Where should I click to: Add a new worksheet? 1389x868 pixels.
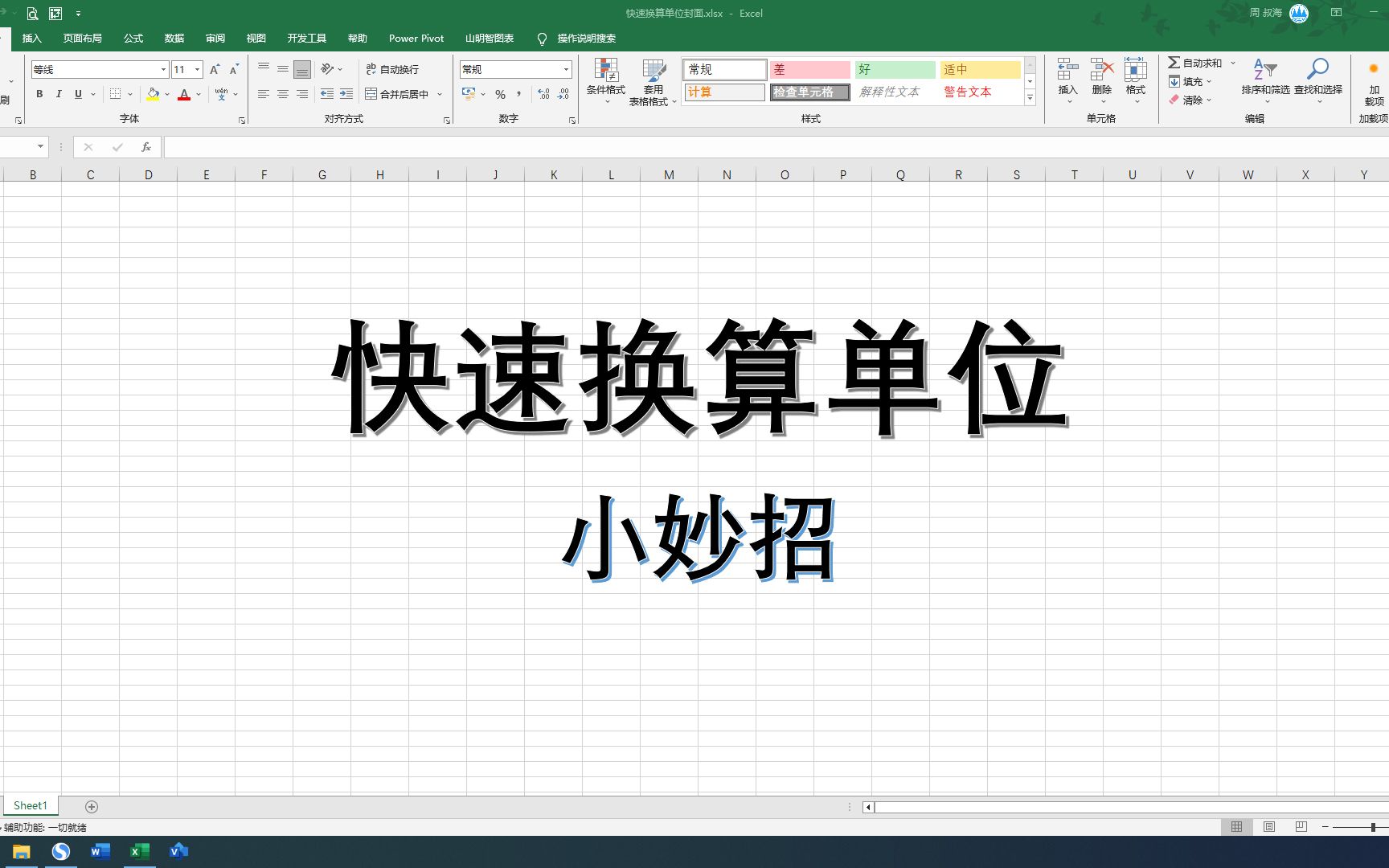coord(91,806)
